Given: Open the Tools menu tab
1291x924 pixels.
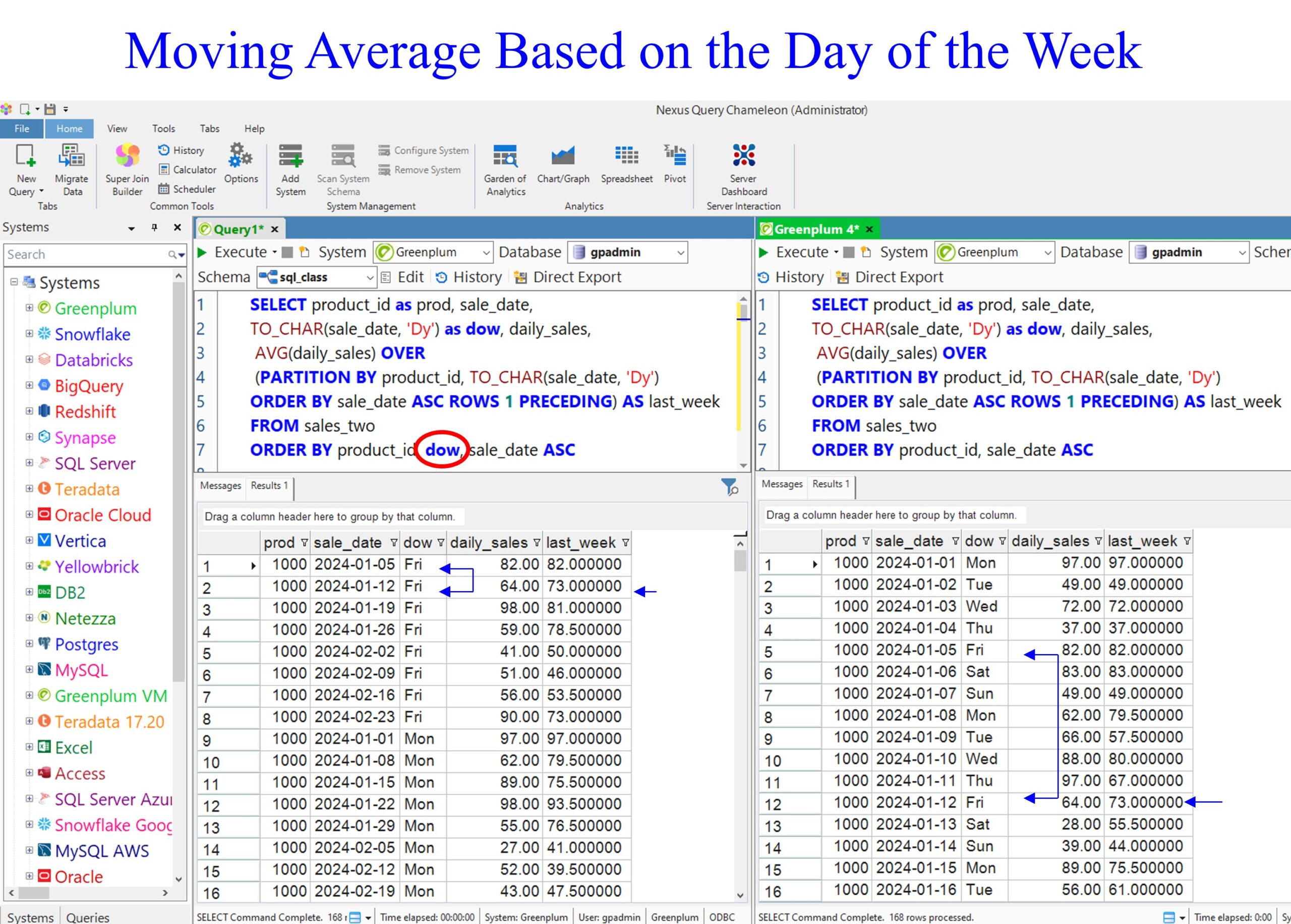Looking at the screenshot, I should [x=163, y=129].
